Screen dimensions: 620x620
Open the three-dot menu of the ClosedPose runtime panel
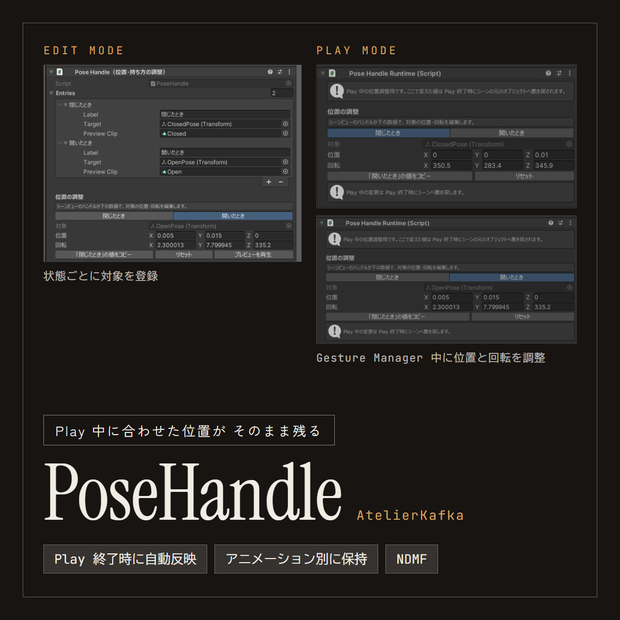pos(570,73)
